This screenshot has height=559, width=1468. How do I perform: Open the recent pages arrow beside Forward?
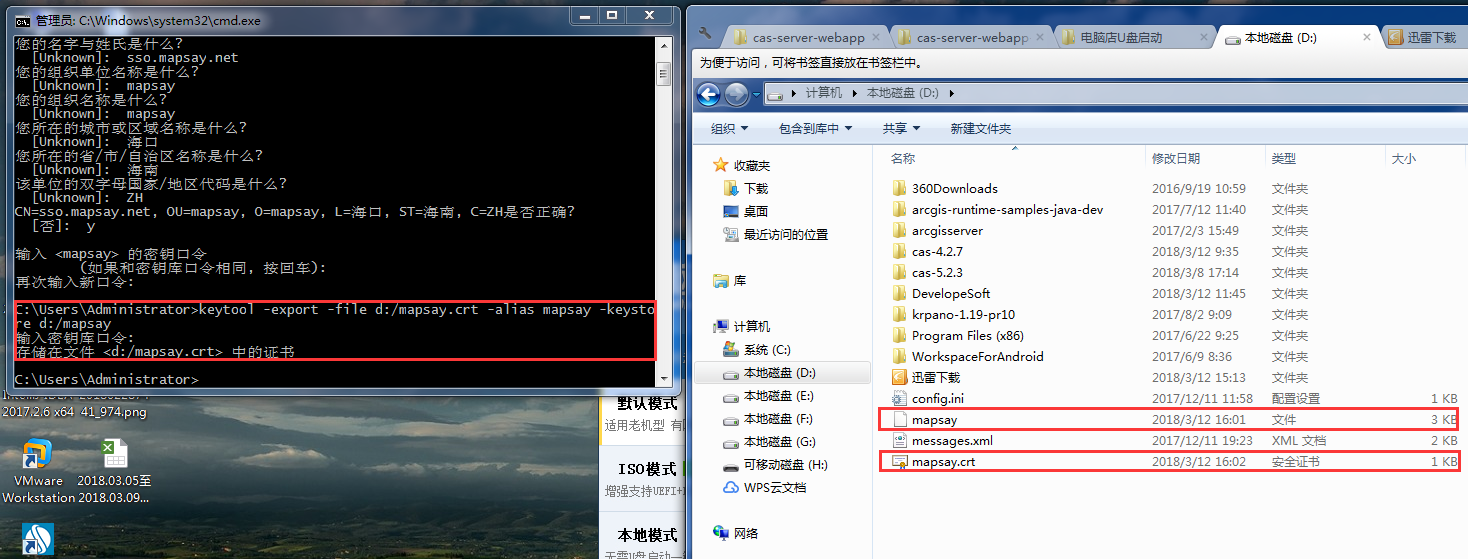pyautogui.click(x=755, y=94)
